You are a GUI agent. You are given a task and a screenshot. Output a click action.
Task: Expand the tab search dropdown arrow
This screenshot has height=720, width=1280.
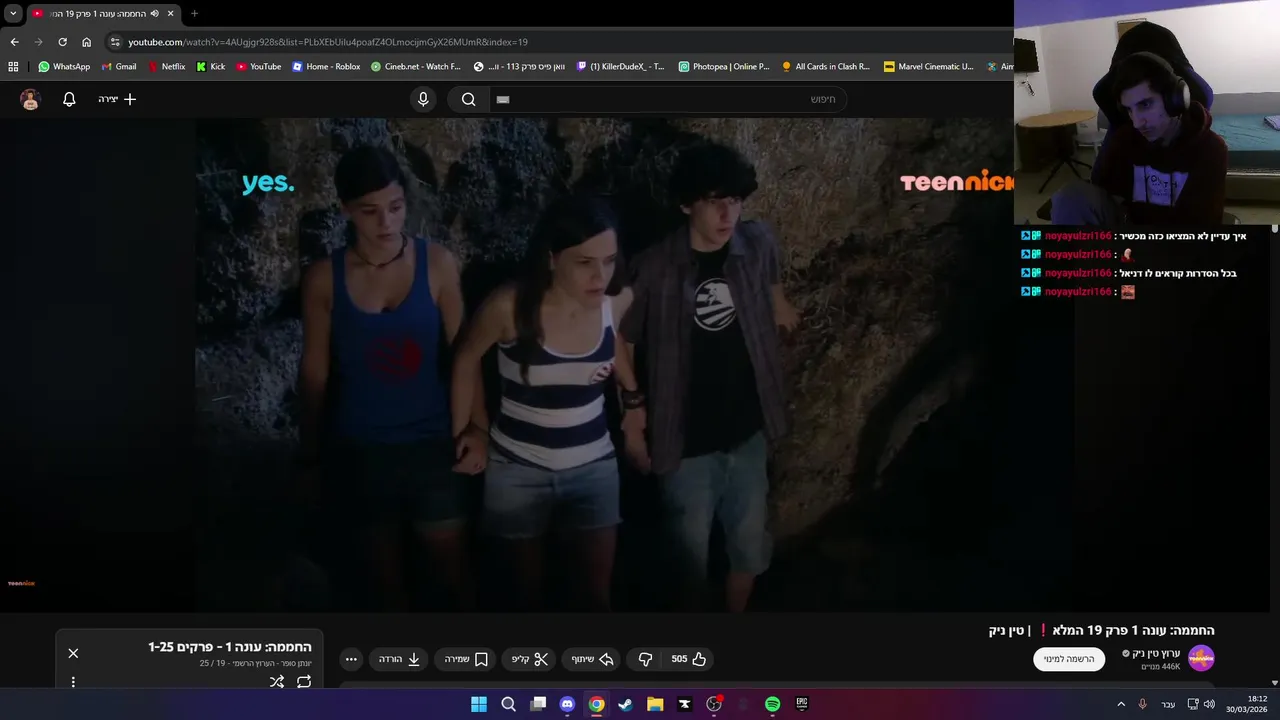click(13, 14)
